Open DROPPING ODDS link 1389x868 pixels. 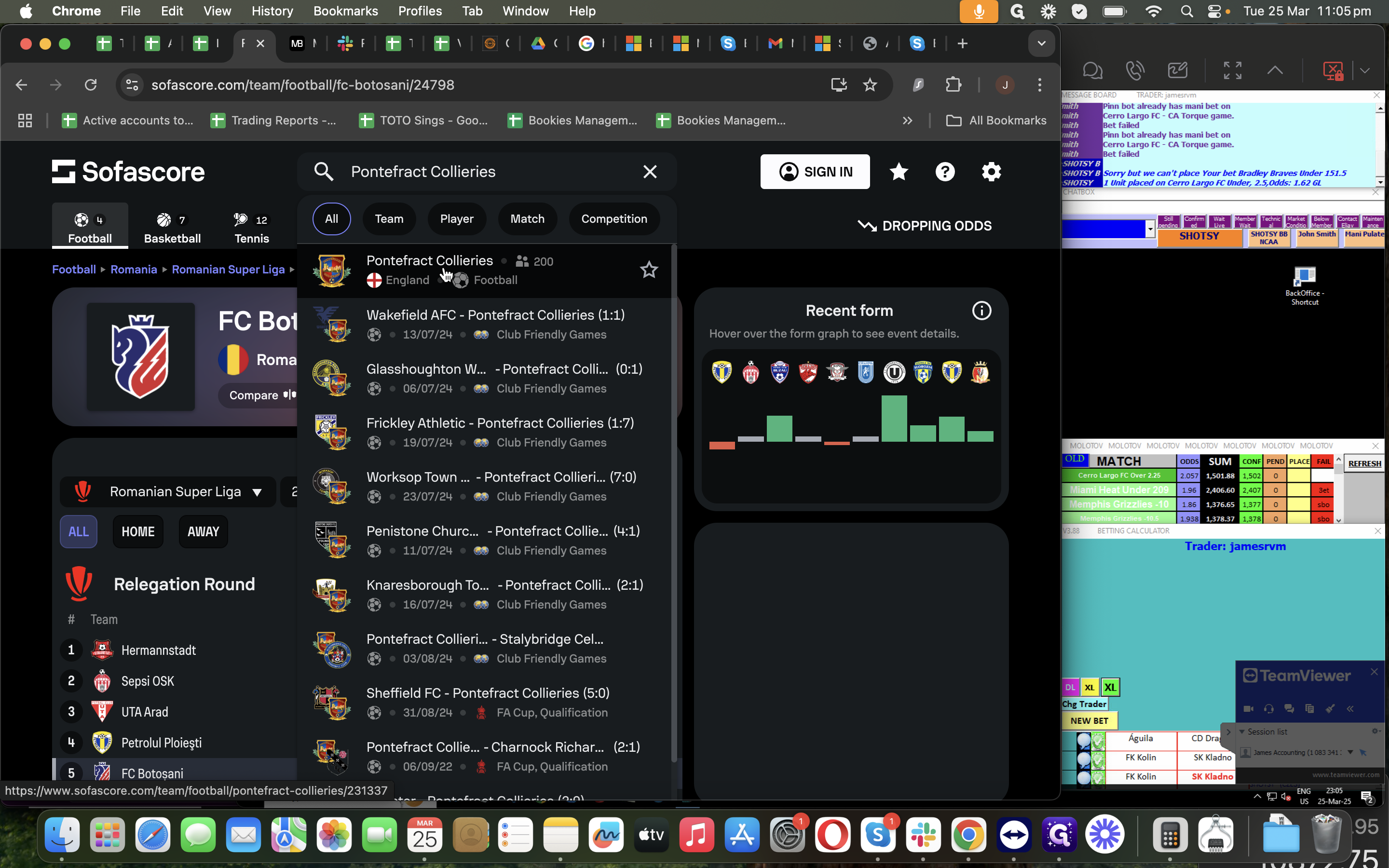[x=924, y=226]
